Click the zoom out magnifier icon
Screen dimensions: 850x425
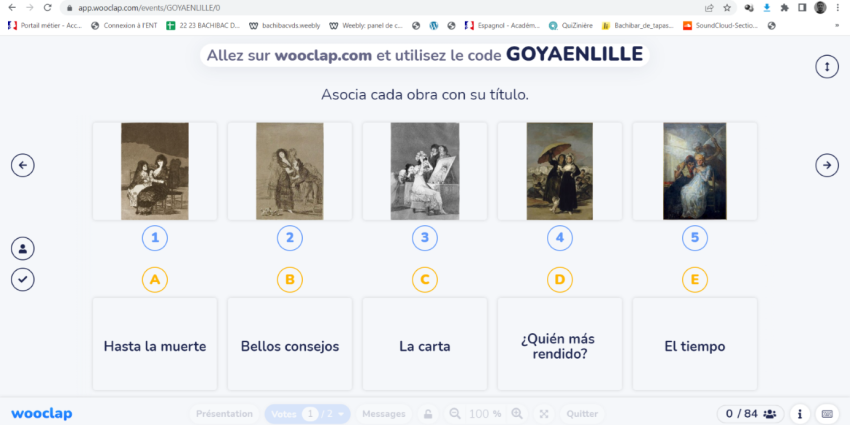[455, 414]
